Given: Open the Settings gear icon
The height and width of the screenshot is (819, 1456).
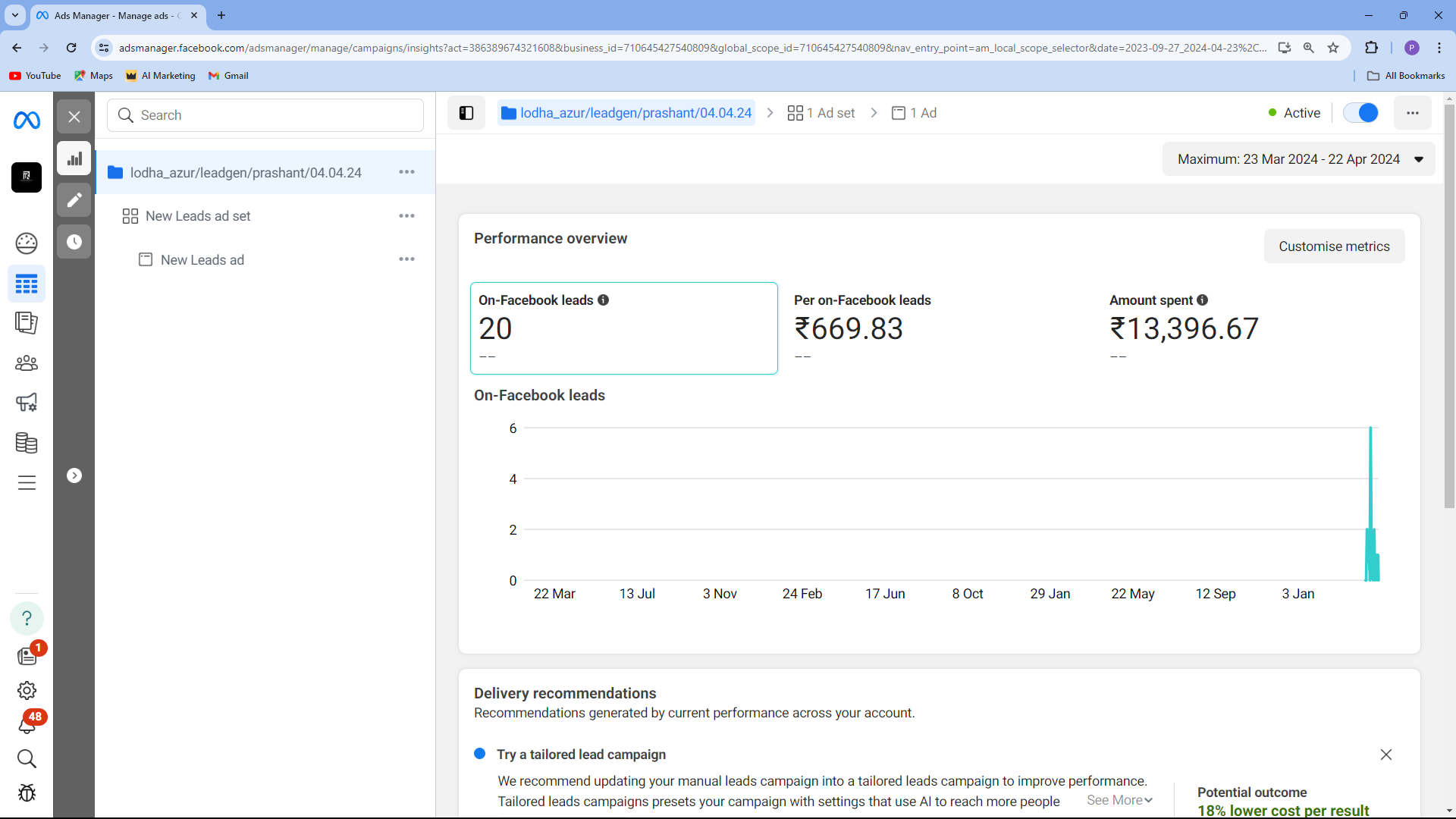Looking at the screenshot, I should 27,691.
